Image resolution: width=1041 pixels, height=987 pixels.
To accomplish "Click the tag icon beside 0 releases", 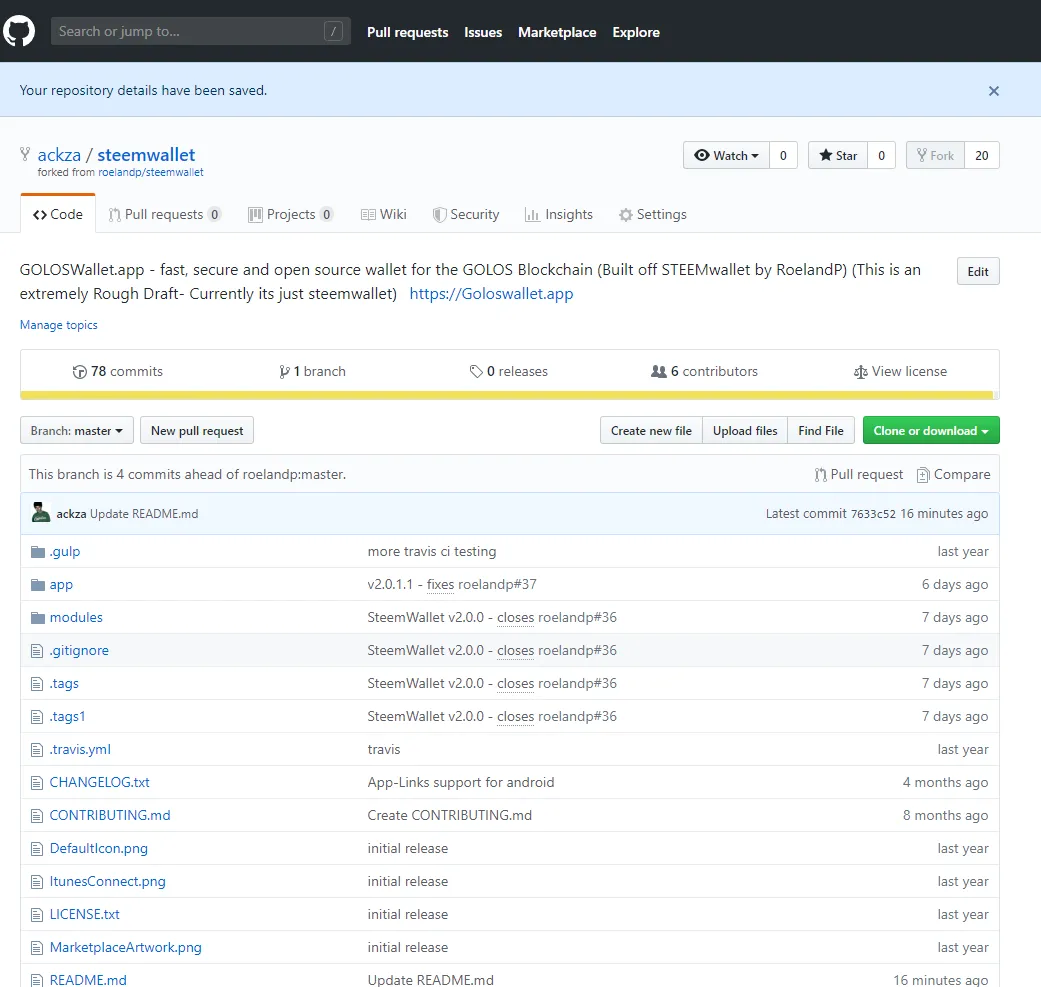I will [x=476, y=372].
